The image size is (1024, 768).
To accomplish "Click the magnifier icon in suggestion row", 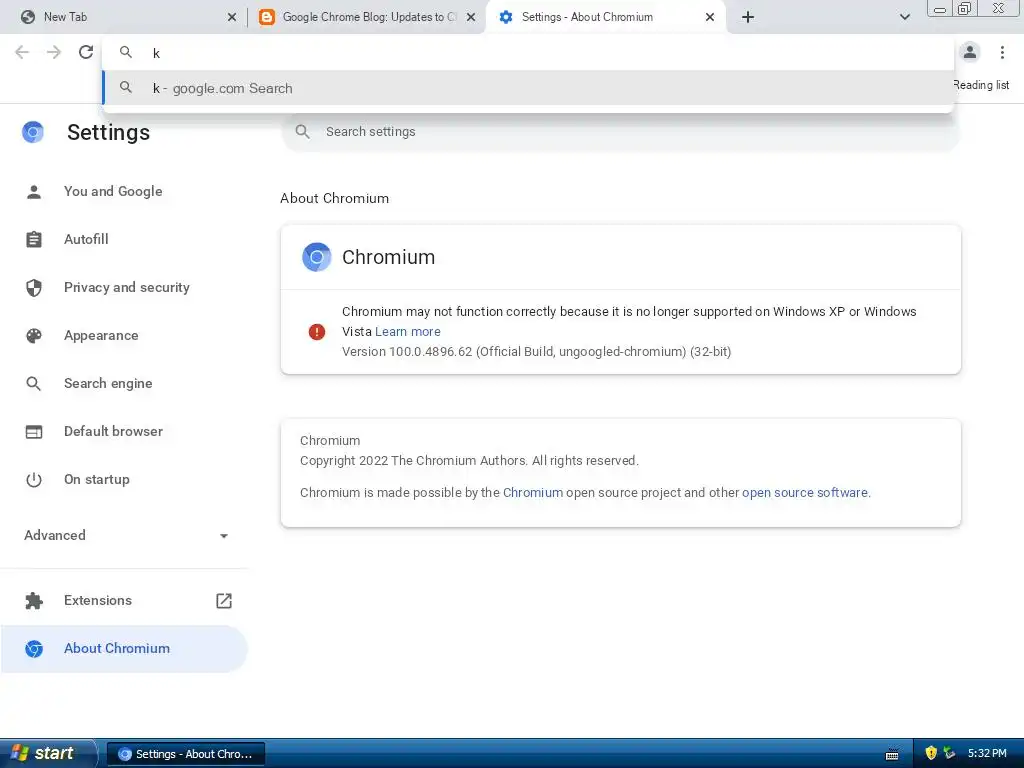I will [x=126, y=88].
